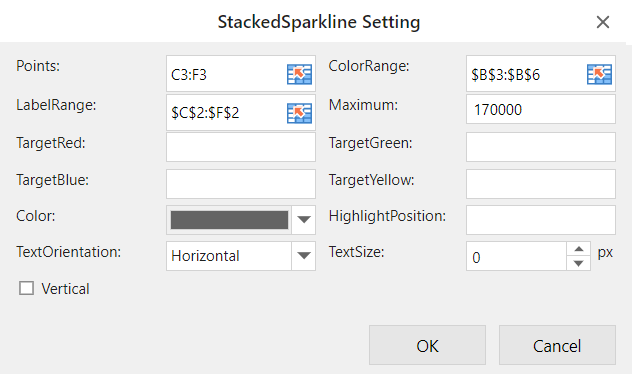Click into the Maximum value field
The width and height of the screenshot is (632, 374).
pos(541,109)
